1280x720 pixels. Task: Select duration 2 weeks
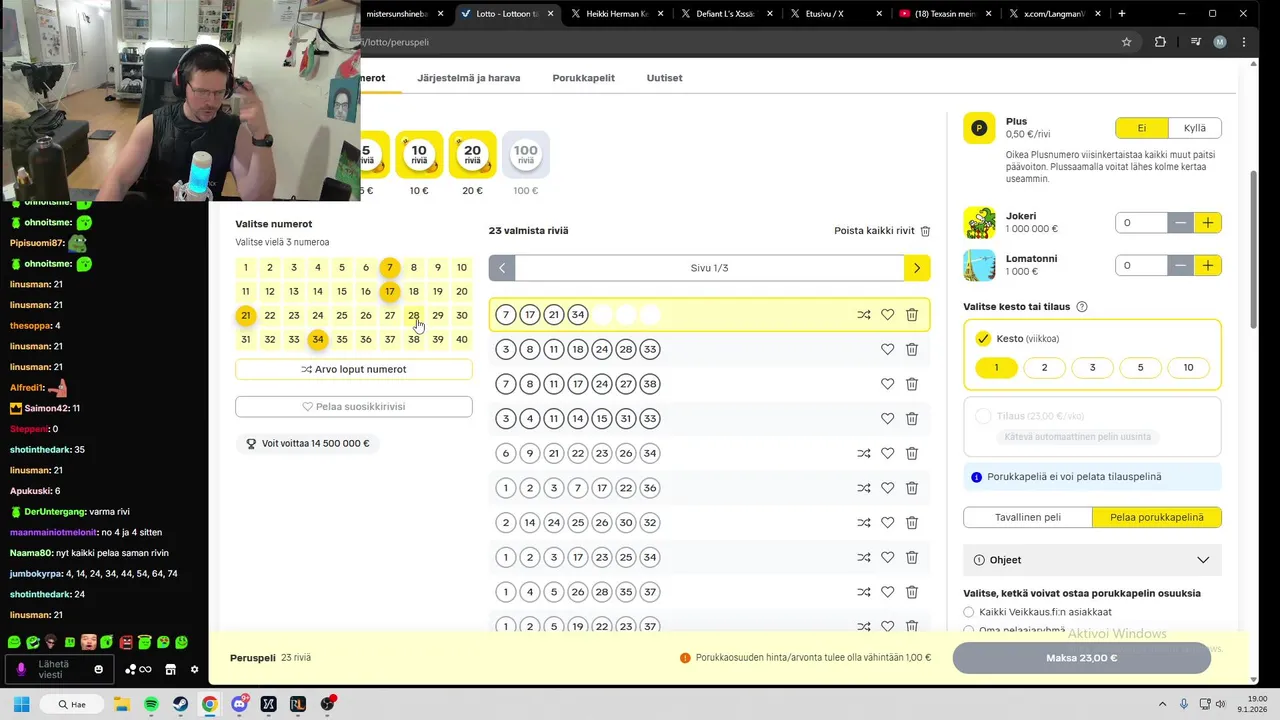(1044, 368)
